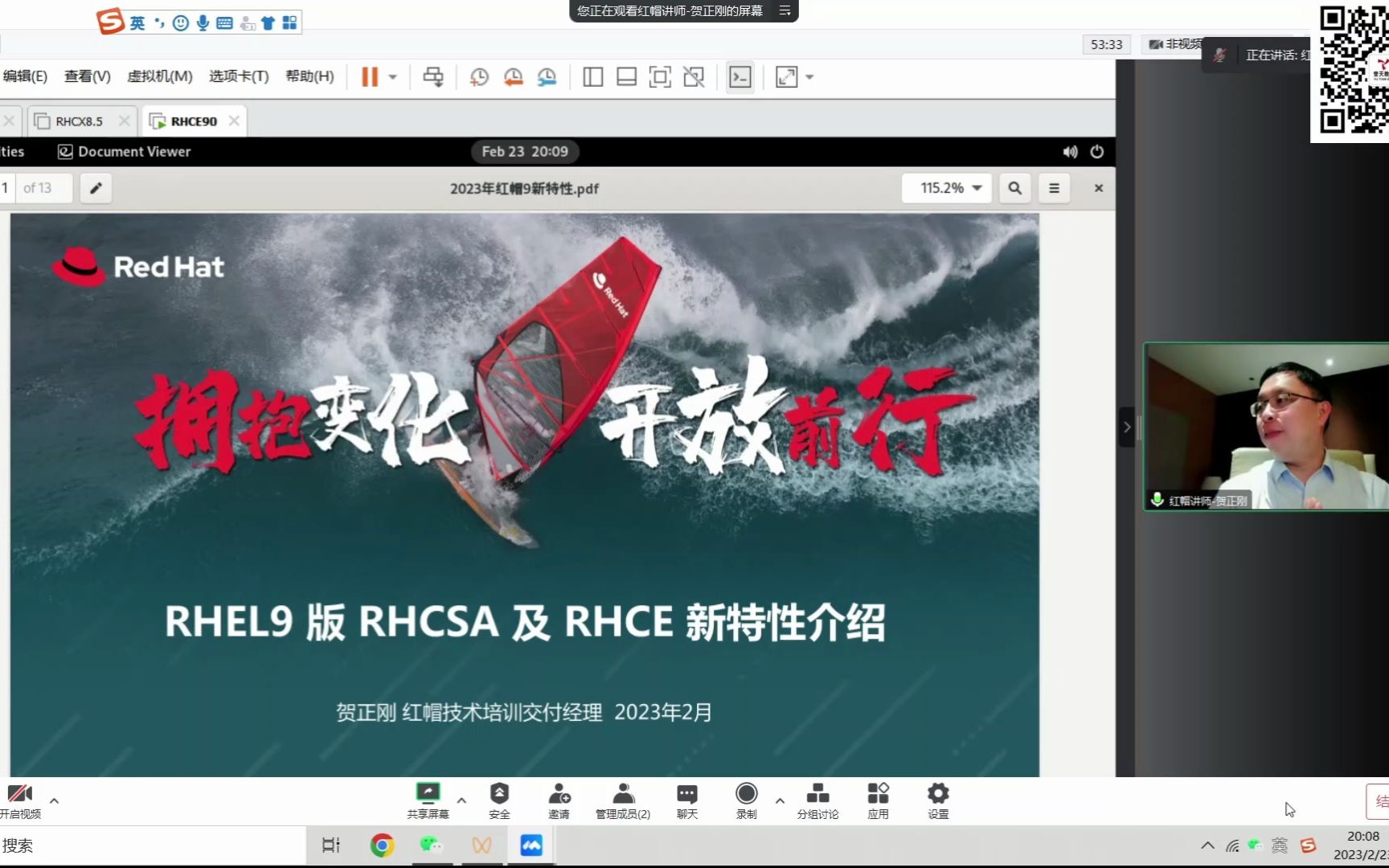The height and width of the screenshot is (868, 1389).
Task: Click the Feb 23 20:09 clock in GNOME bar
Action: click(525, 151)
